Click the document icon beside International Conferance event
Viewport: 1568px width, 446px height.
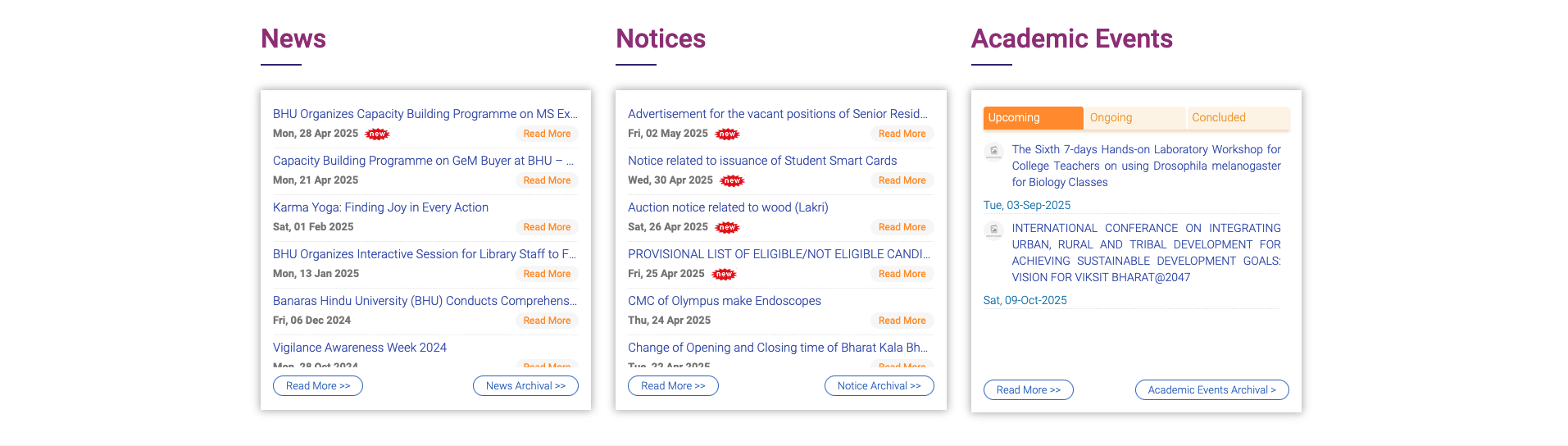pyautogui.click(x=993, y=230)
